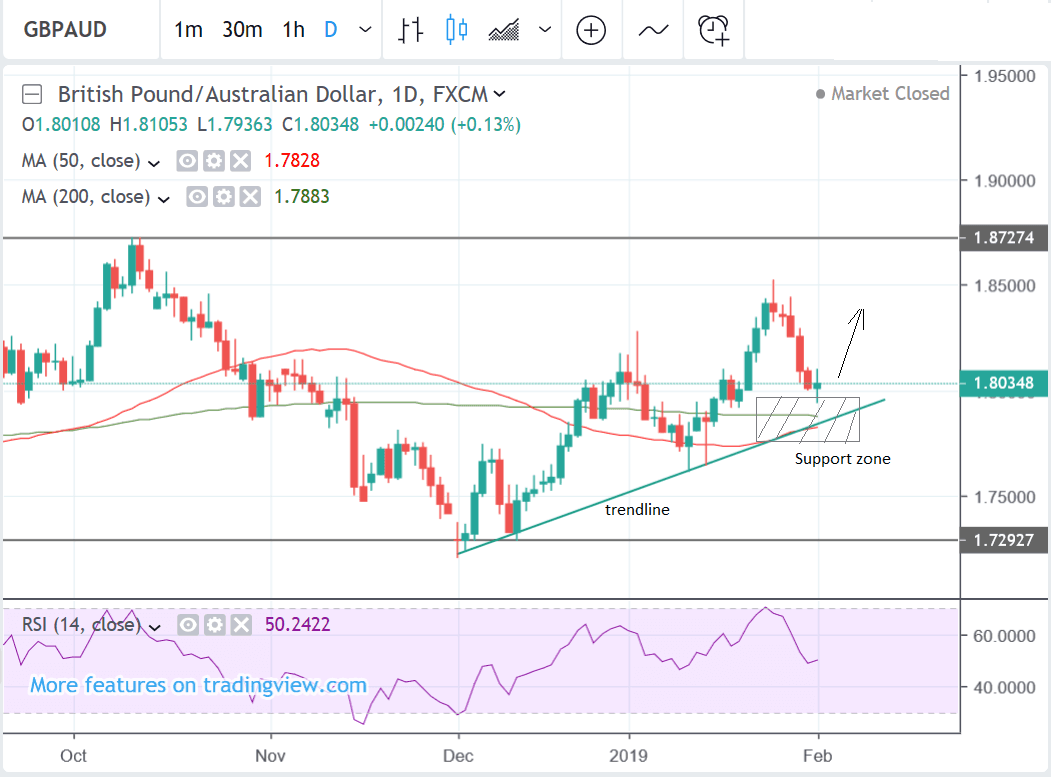The image size is (1051, 777).
Task: Open settings gear for MA 50
Action: point(212,161)
